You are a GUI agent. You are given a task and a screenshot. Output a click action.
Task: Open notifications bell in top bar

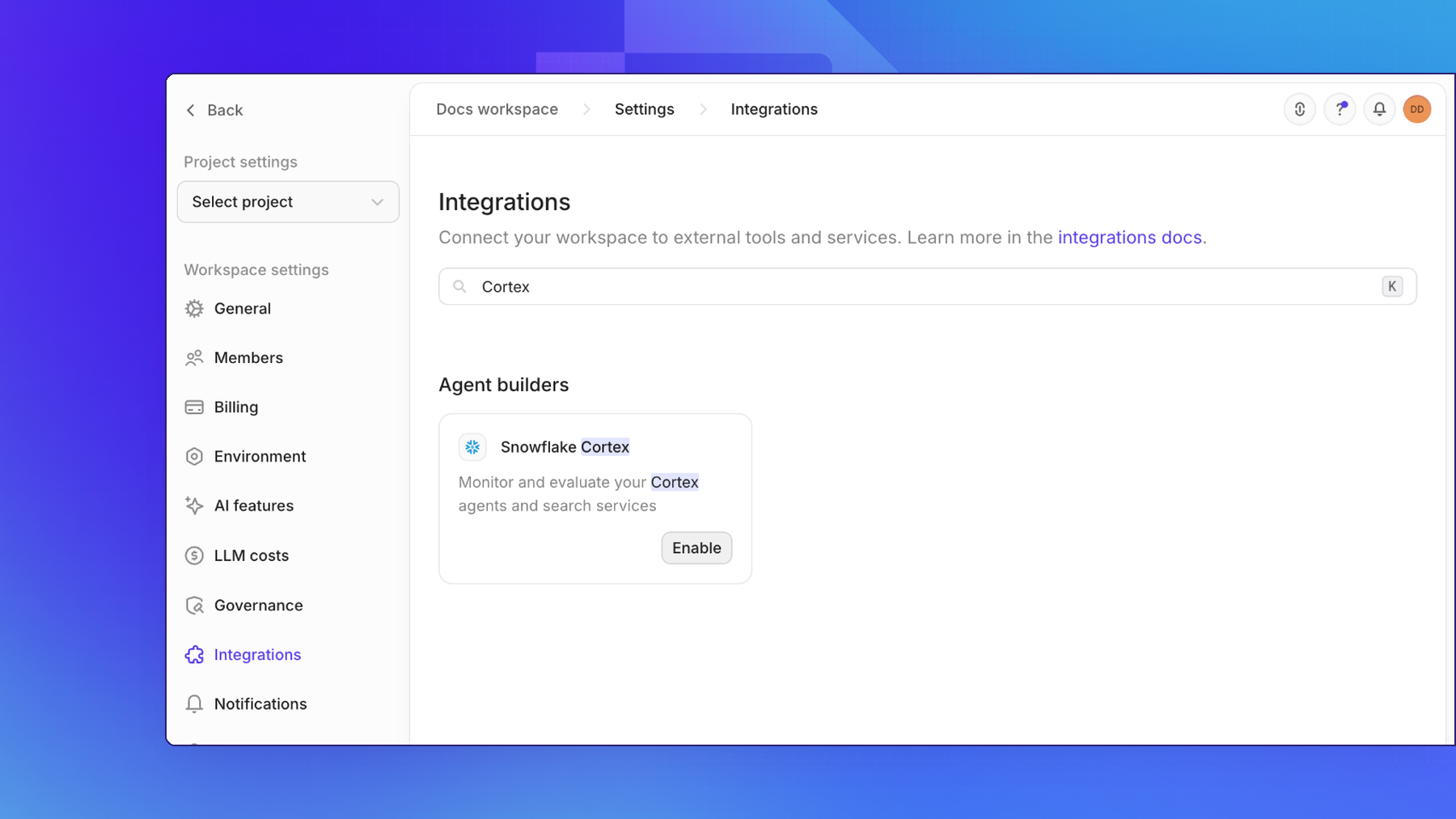[x=1379, y=109]
